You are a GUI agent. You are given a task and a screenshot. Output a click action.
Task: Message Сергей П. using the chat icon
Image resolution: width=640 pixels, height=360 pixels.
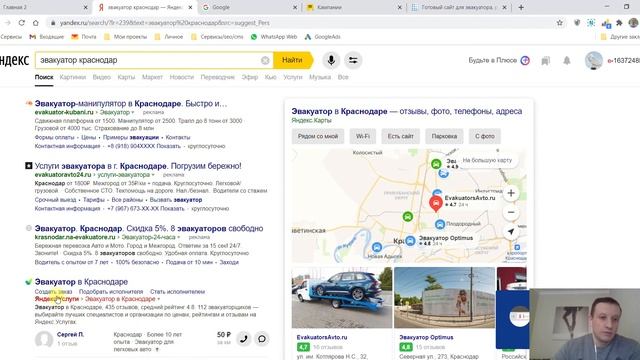click(x=262, y=339)
